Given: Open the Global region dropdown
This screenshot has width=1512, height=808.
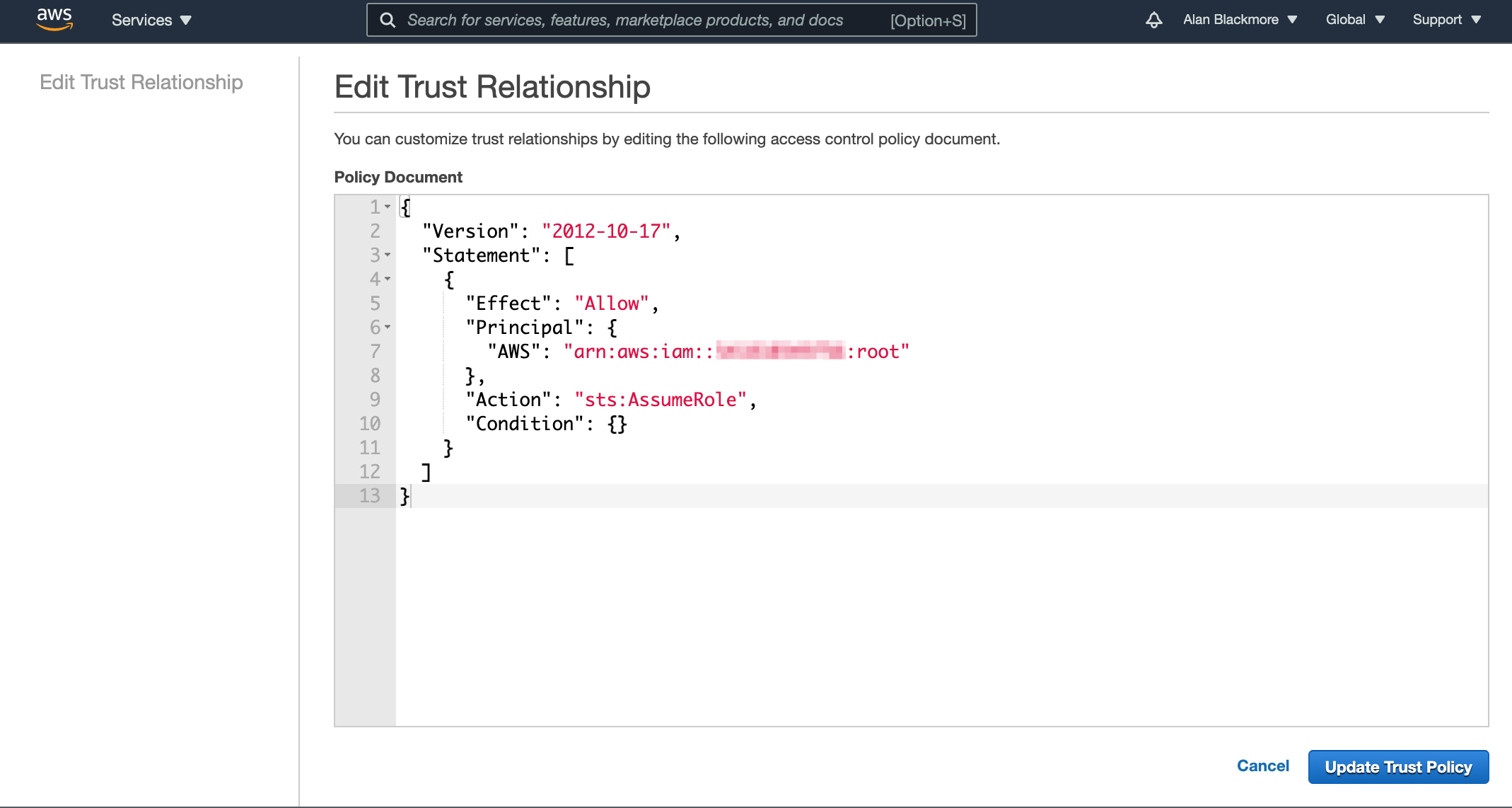Looking at the screenshot, I should coord(1355,20).
